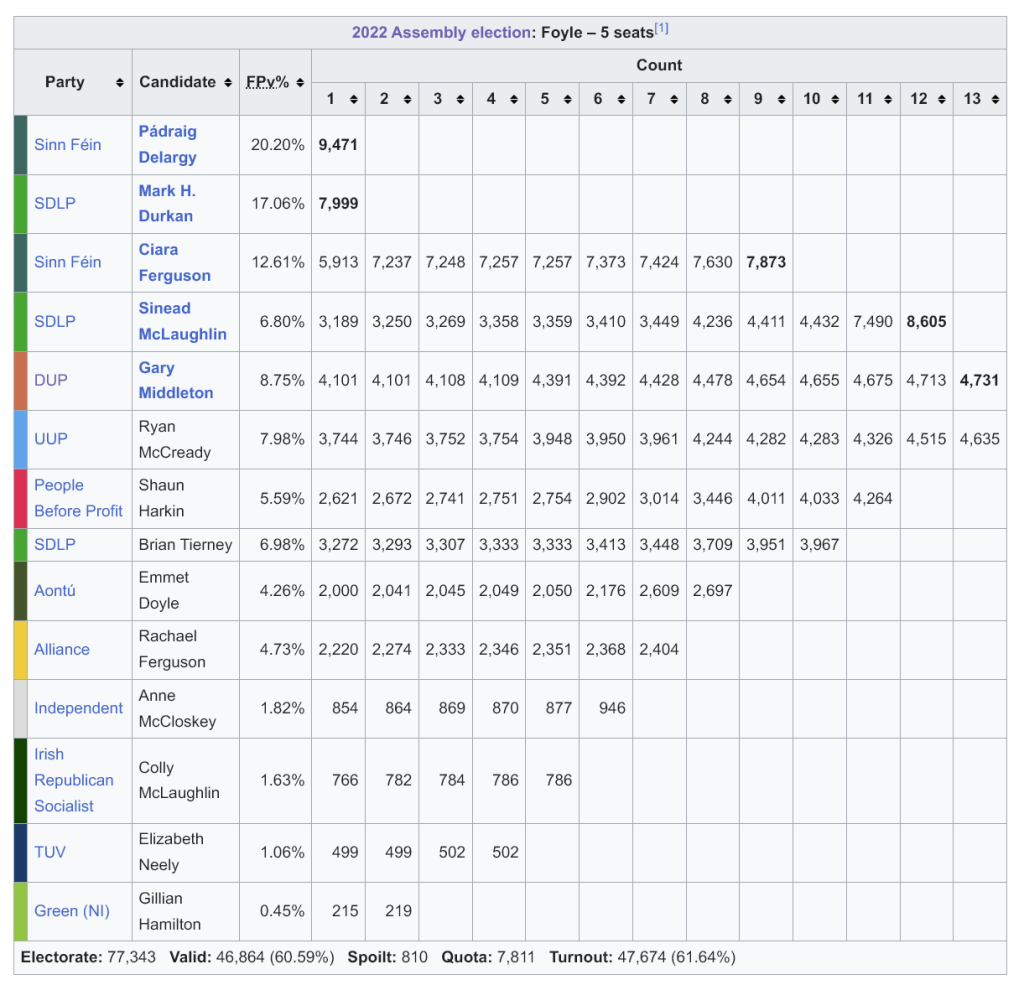Screen dimensions: 1024x990
Task: Open the TUV party link
Action: 50,853
